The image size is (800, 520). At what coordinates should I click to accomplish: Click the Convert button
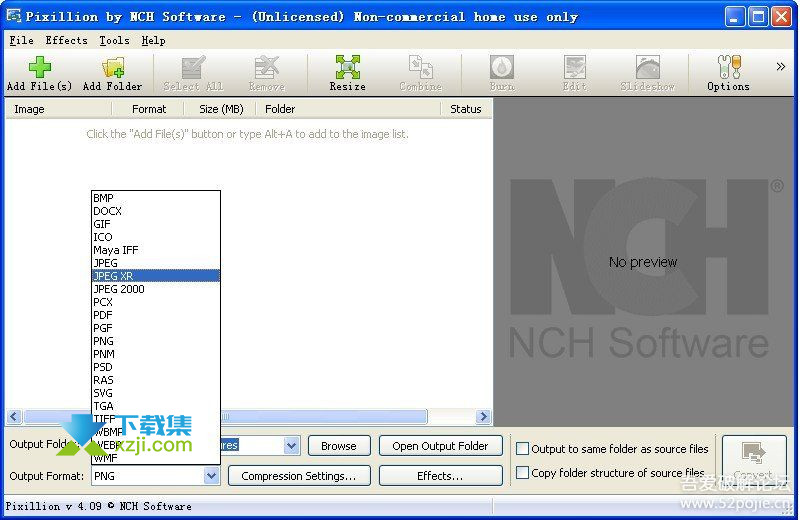[x=754, y=461]
